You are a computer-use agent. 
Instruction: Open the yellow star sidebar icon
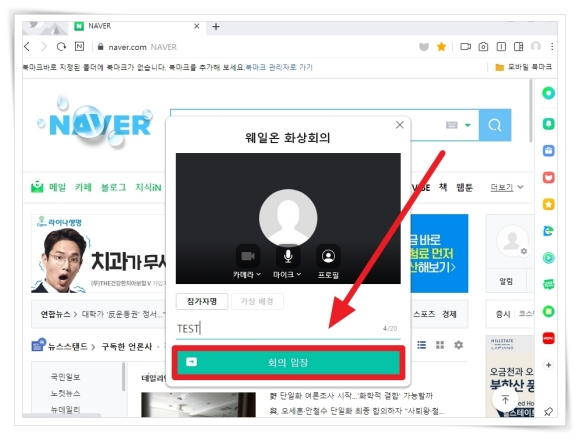point(549,204)
